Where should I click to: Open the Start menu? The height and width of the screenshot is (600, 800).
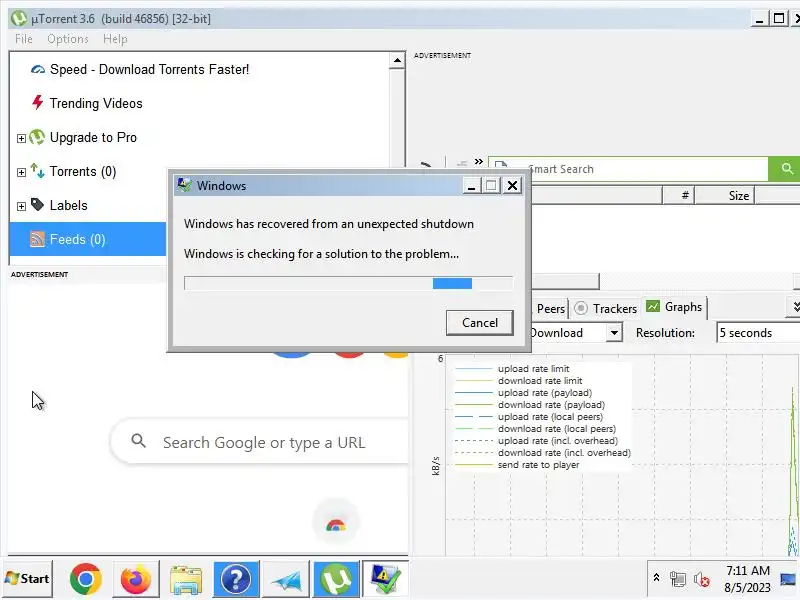click(28, 579)
